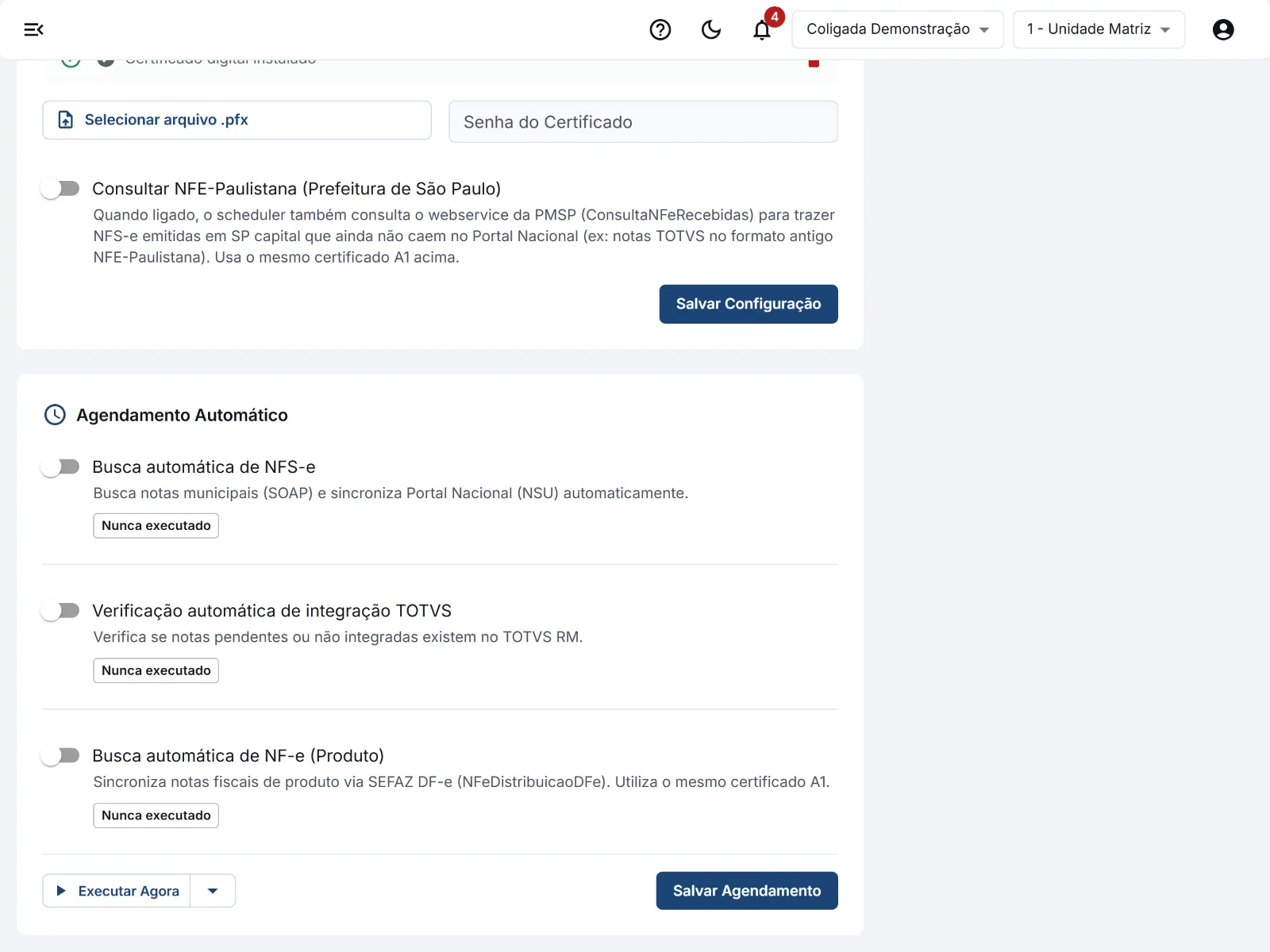Enable Consultar NFE-Paulistana toggle
This screenshot has width=1270, height=952.
click(61, 189)
